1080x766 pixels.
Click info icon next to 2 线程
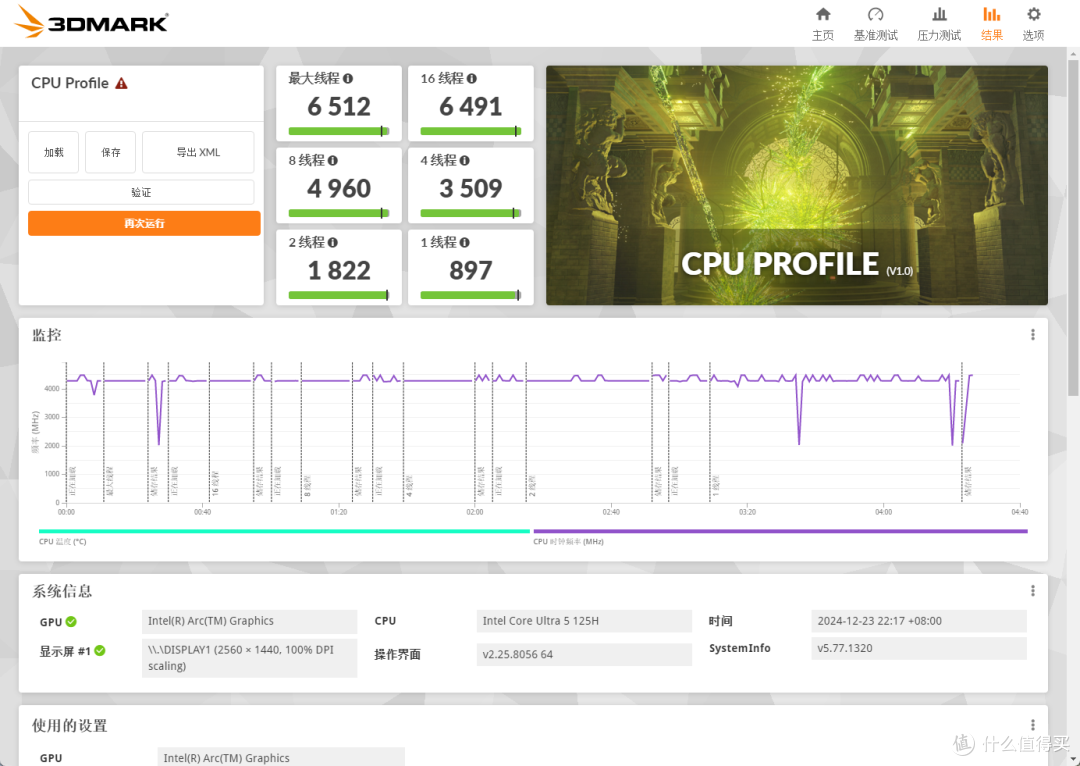pyautogui.click(x=333, y=242)
